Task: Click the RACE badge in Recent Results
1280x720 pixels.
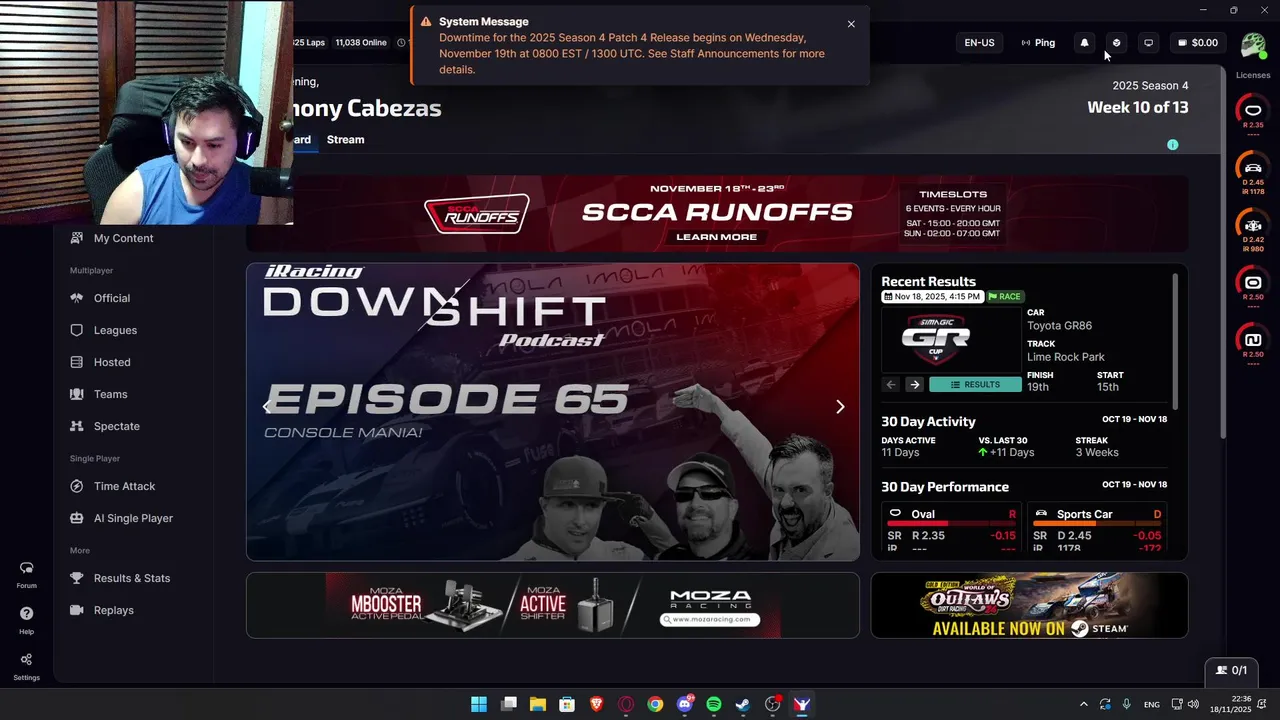Action: coord(1005,297)
